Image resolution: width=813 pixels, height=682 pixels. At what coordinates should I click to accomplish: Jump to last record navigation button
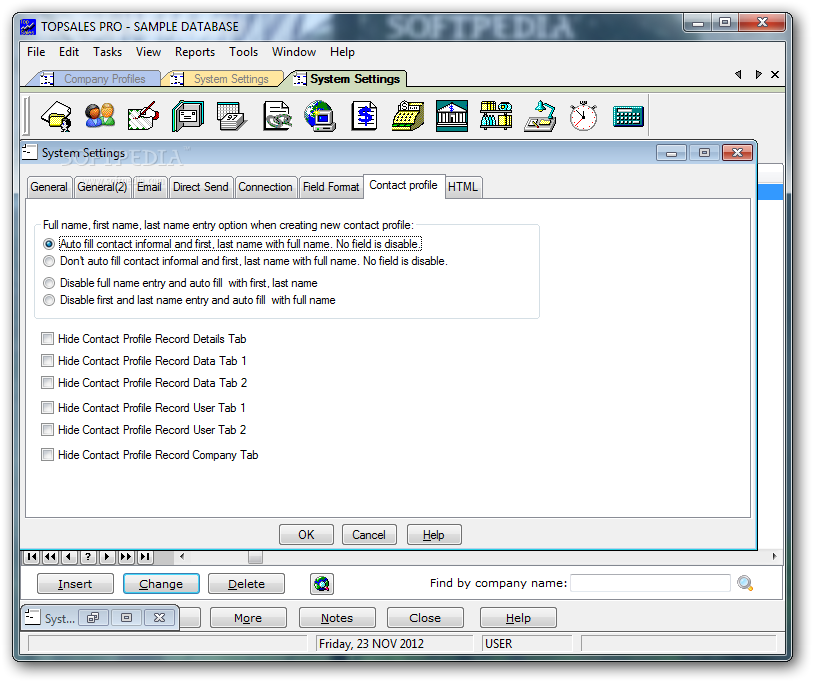[x=145, y=557]
